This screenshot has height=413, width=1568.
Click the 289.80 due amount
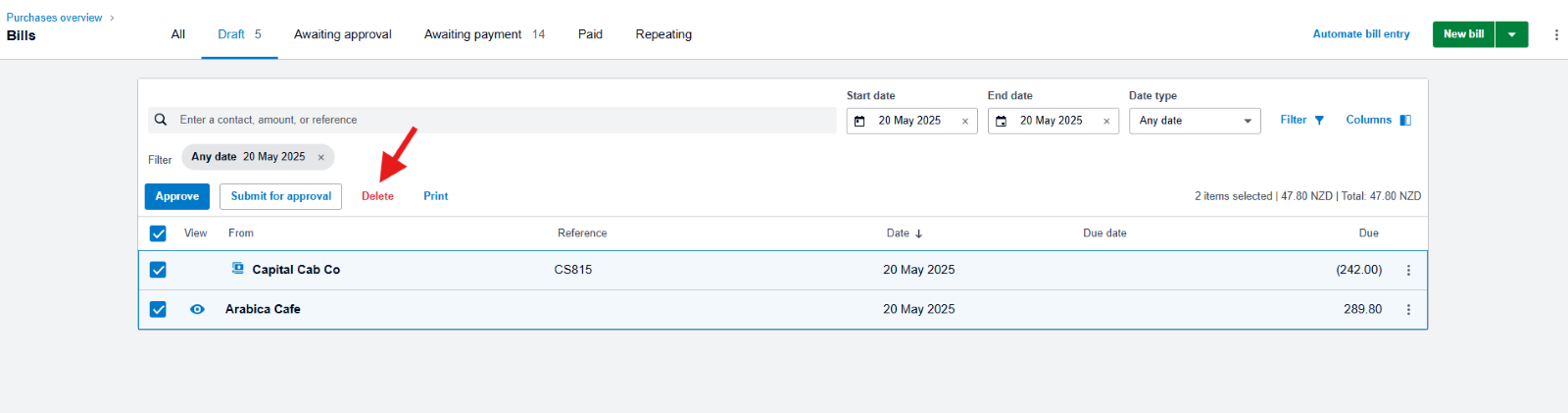click(1363, 309)
